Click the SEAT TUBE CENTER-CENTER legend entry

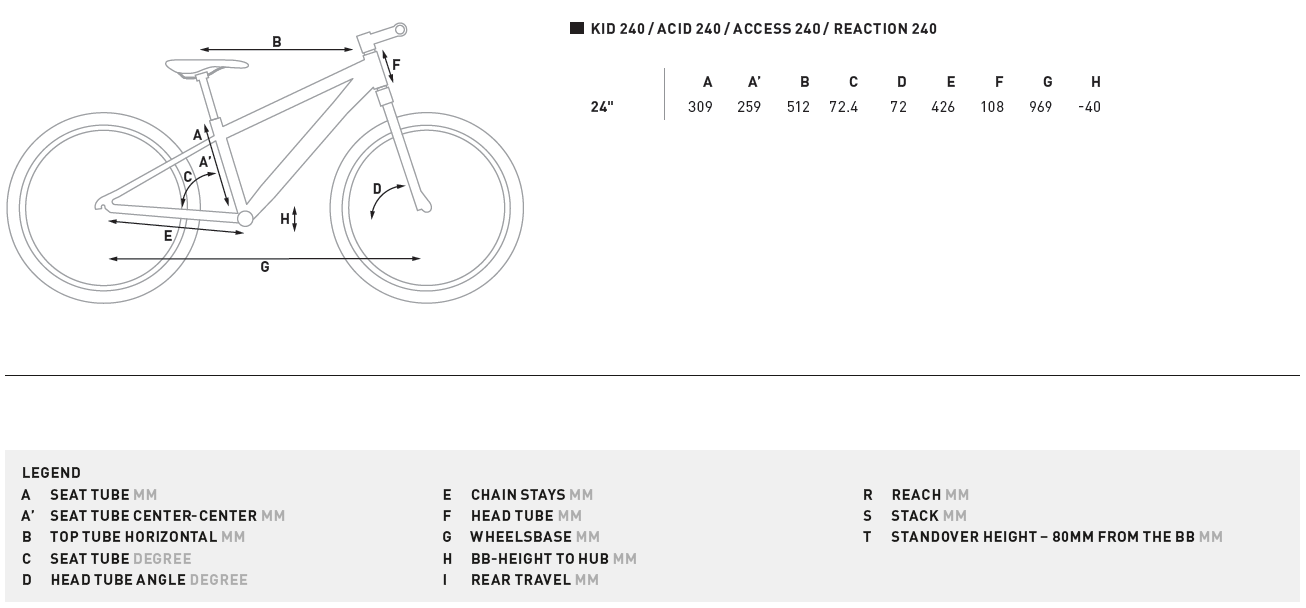coord(153,516)
